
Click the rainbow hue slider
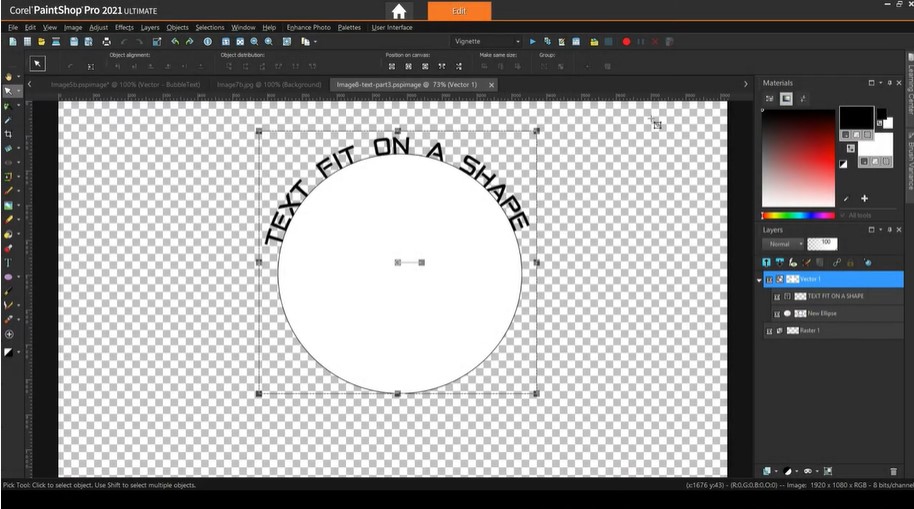coord(798,216)
